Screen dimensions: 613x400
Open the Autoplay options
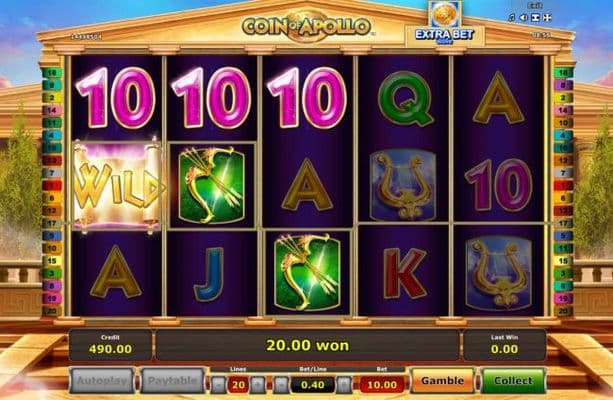(102, 380)
